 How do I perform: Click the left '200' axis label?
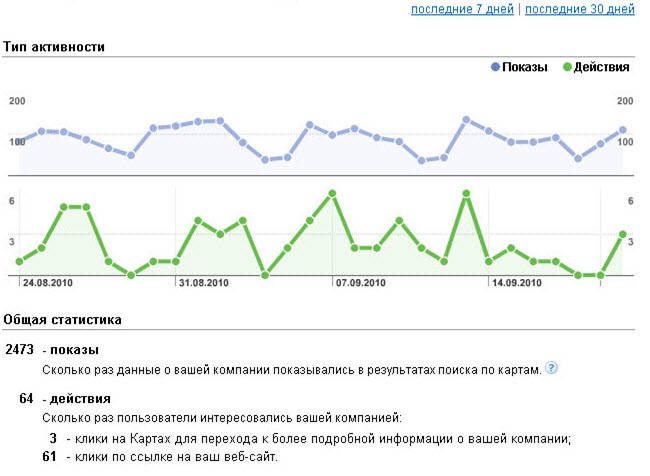point(17,101)
